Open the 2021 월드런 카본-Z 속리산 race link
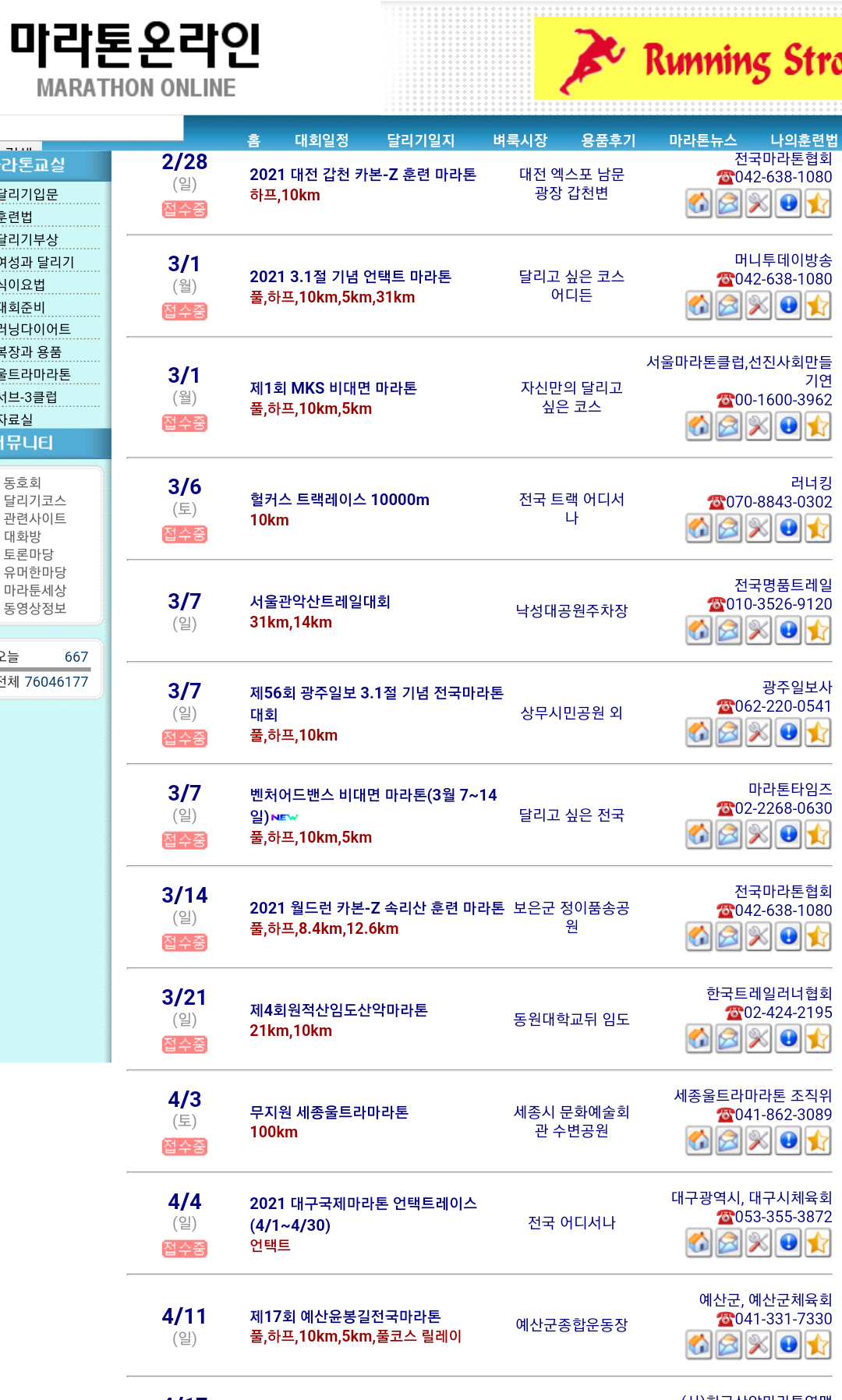842x1400 pixels. point(377,908)
